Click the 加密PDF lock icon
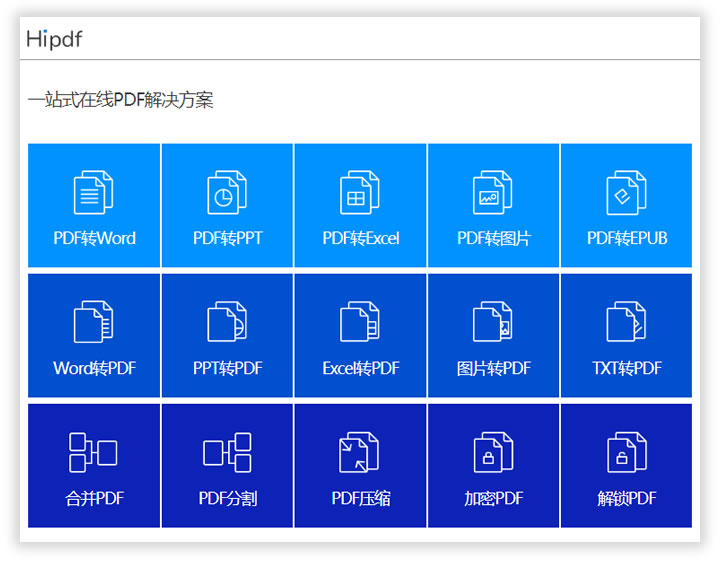 pos(493,452)
